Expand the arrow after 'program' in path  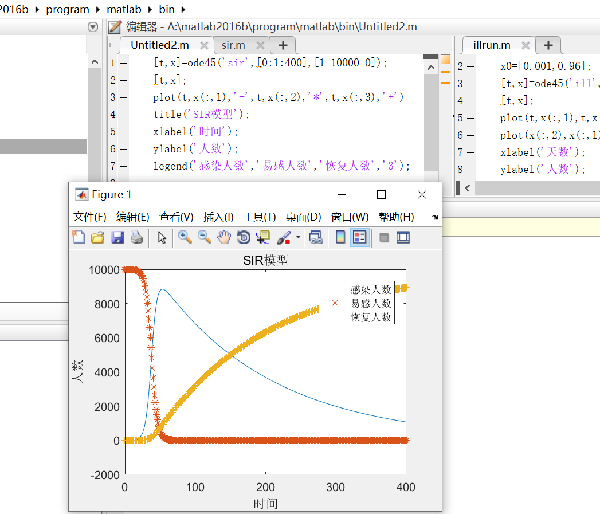coord(98,10)
